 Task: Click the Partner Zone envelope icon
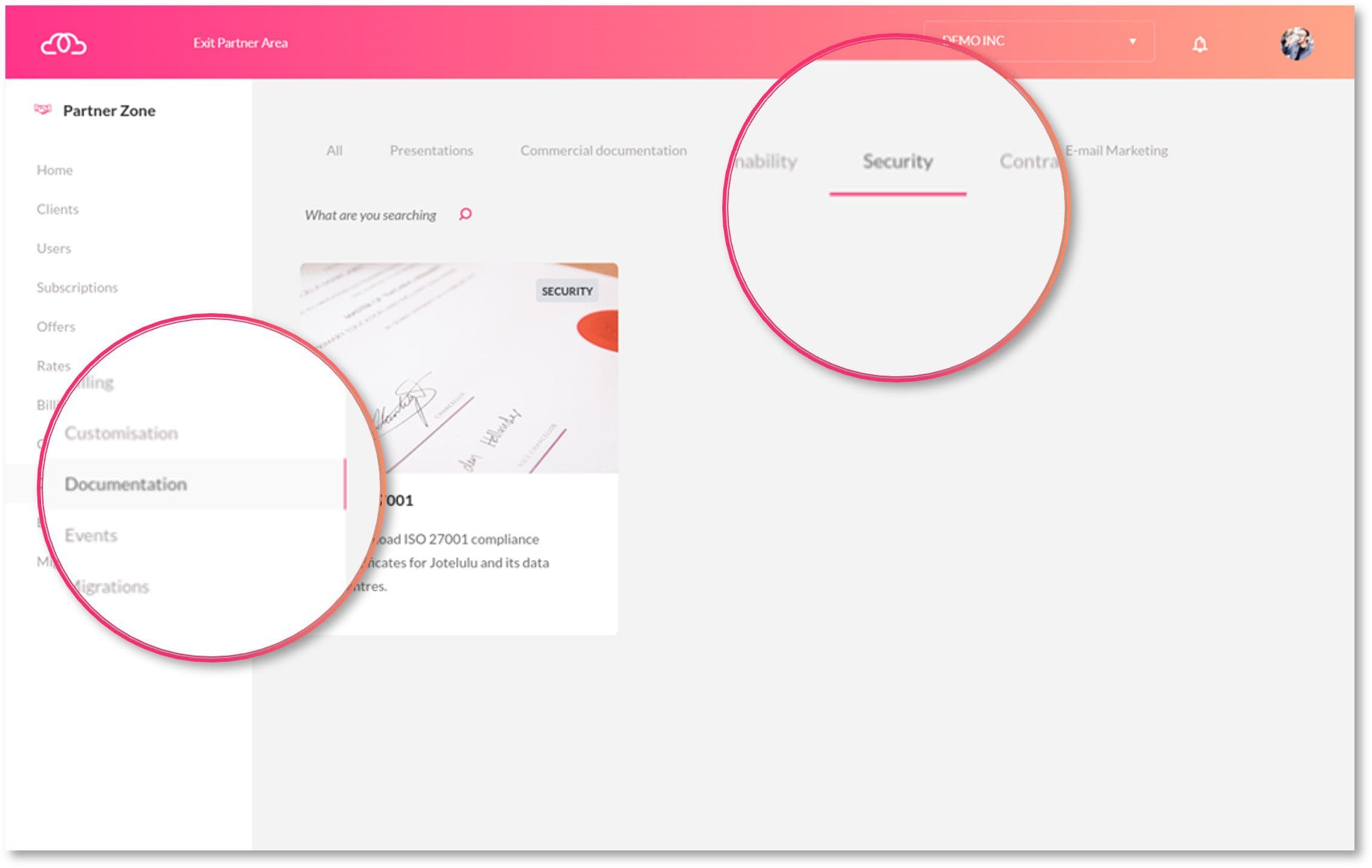(41, 111)
